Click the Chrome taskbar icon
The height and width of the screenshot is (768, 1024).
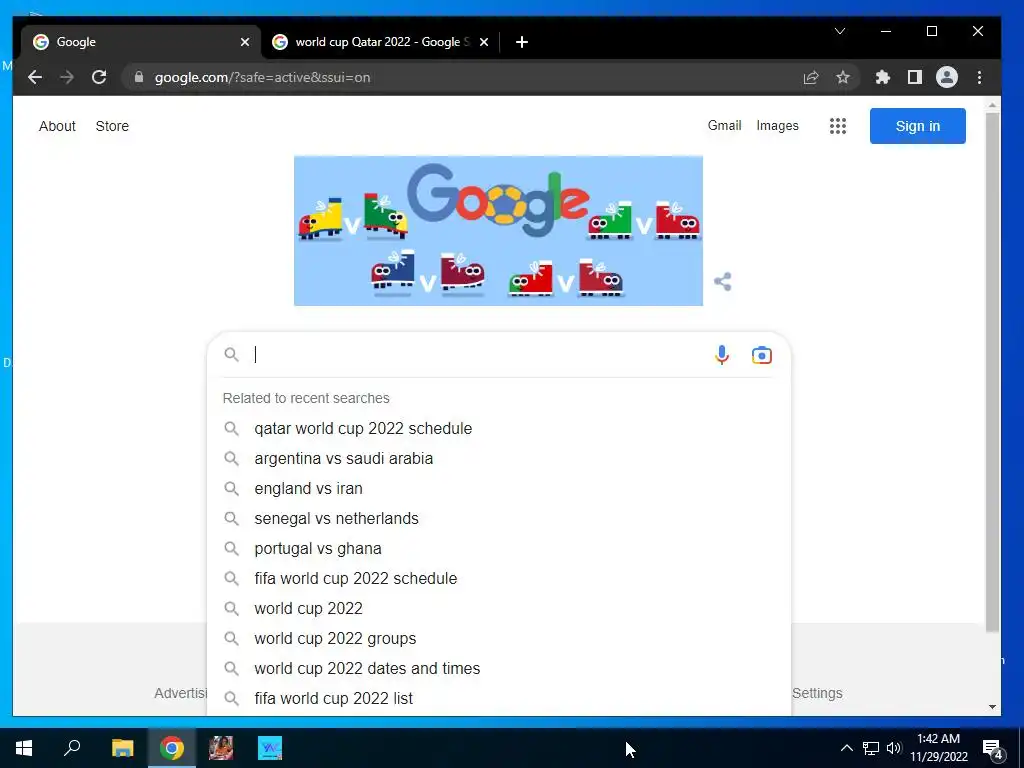click(172, 748)
